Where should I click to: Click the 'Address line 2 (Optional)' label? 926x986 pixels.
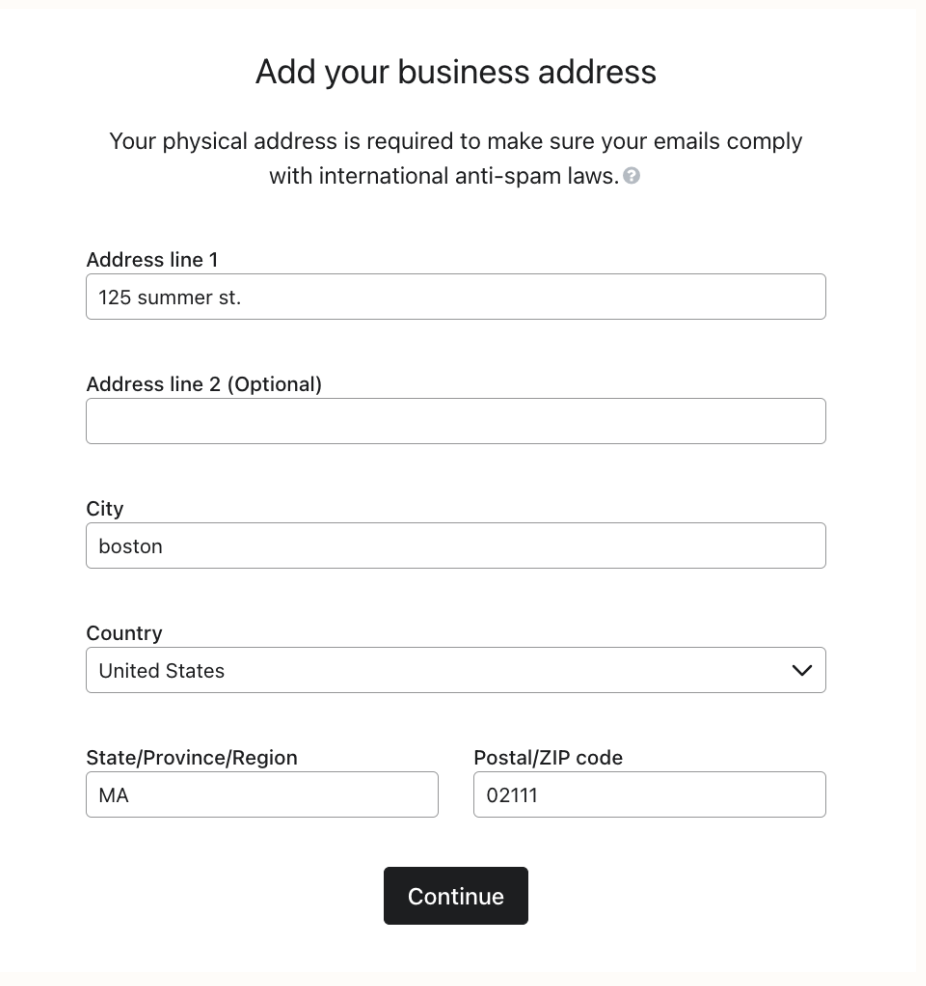click(x=204, y=384)
